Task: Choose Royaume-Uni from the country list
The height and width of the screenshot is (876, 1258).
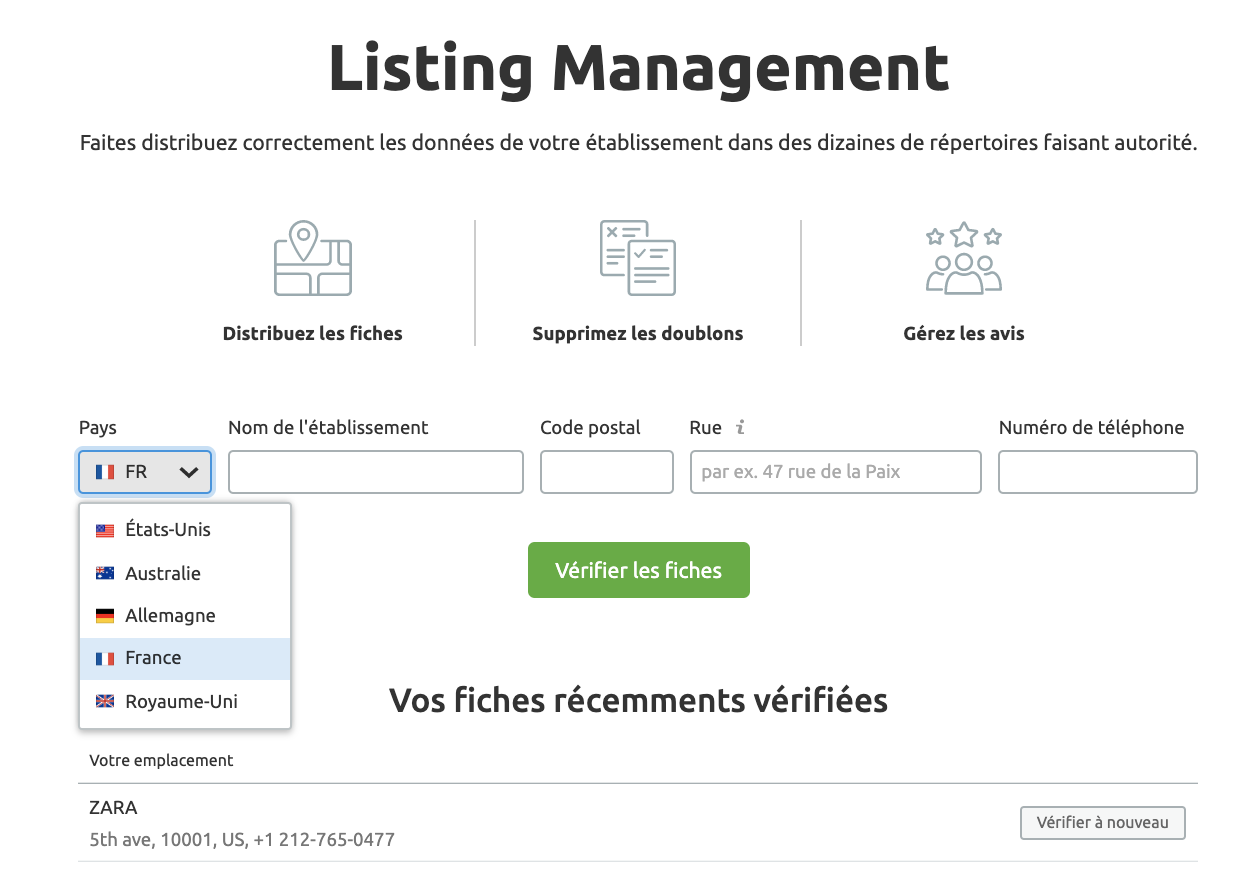Action: tap(181, 702)
